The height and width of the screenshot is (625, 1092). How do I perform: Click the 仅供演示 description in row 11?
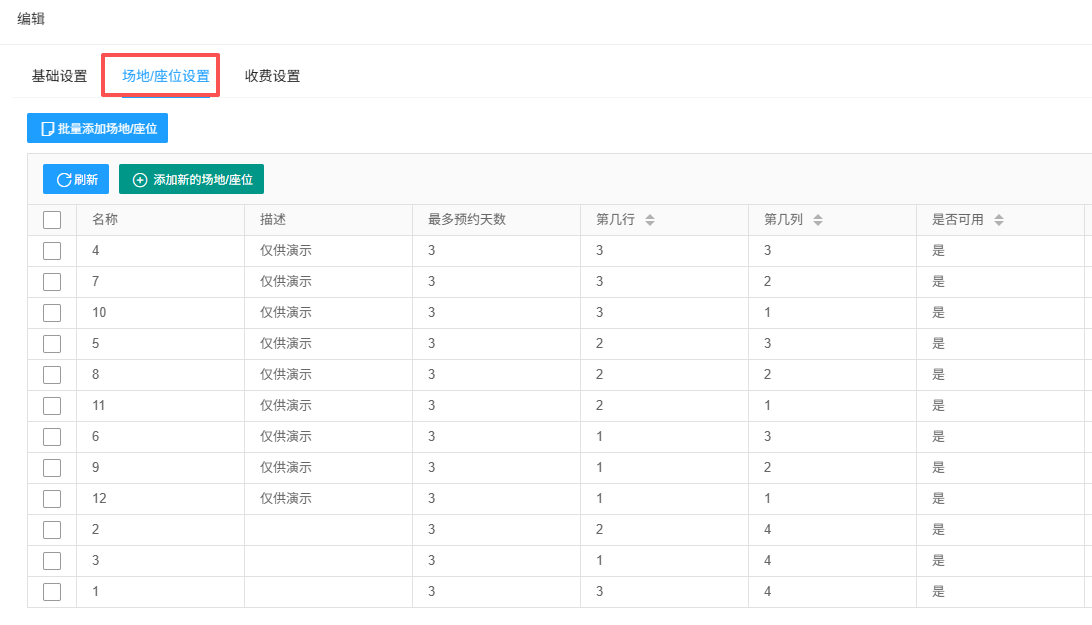[x=286, y=406]
